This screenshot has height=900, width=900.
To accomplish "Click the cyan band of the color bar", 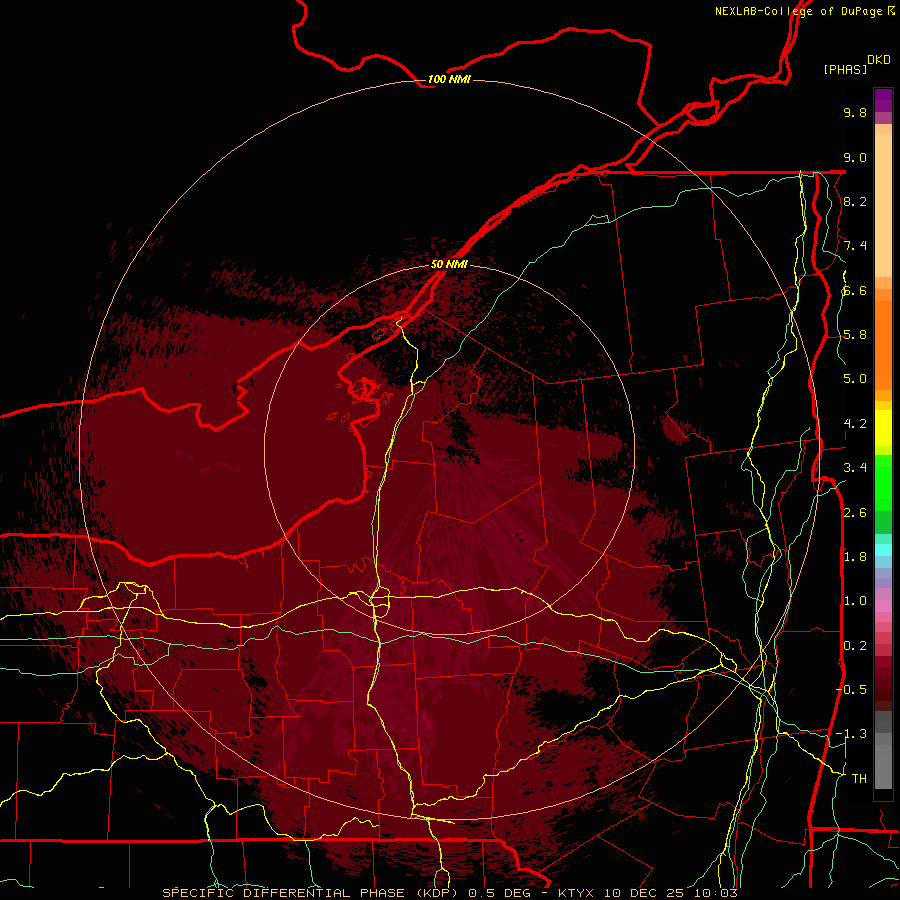I will click(883, 550).
